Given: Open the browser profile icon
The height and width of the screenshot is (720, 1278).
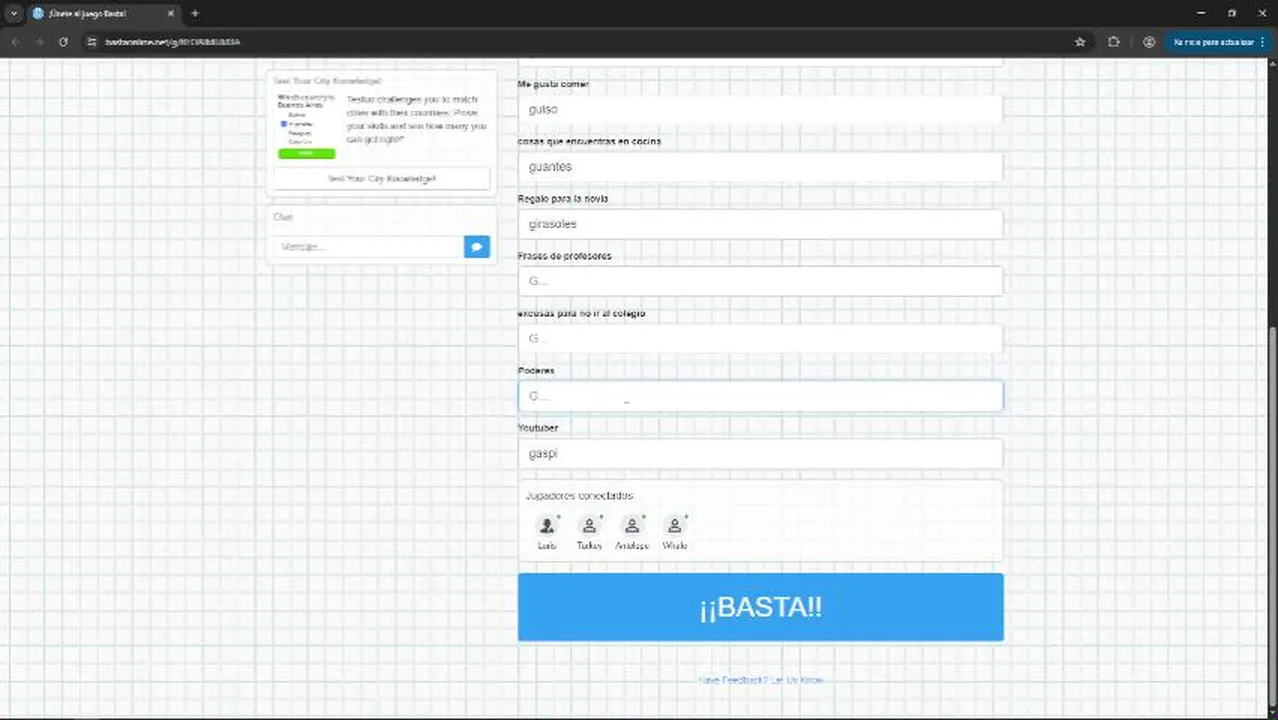Looking at the screenshot, I should 1149,42.
